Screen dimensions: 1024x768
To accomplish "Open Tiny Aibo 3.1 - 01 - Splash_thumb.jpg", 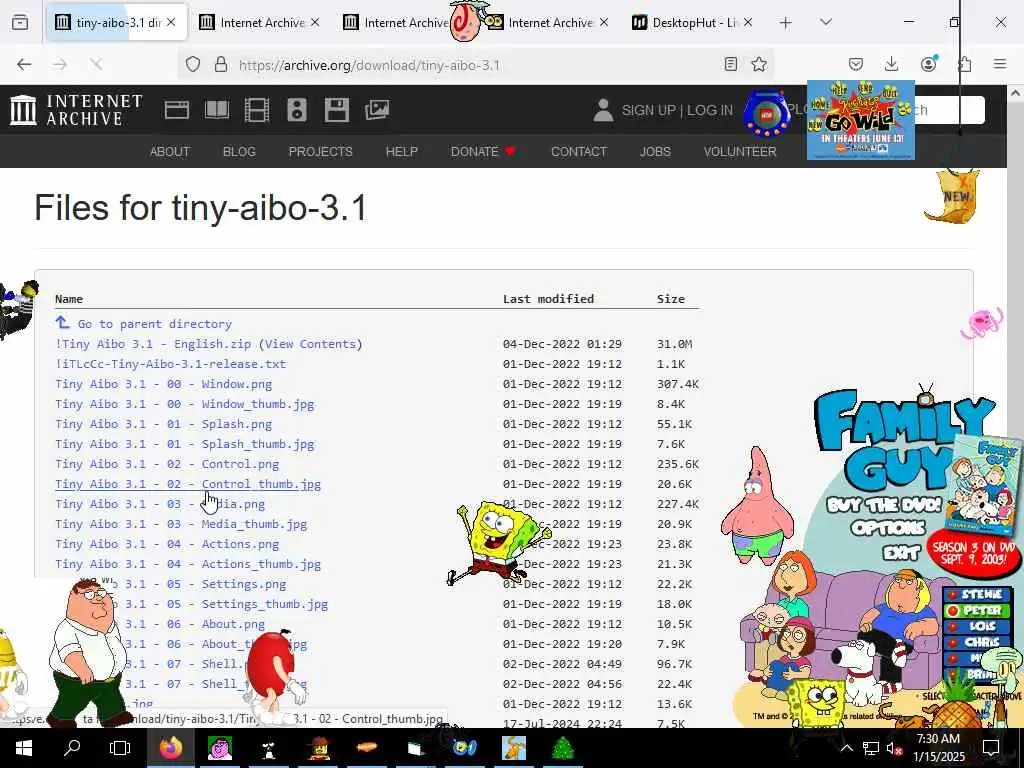I will tap(185, 444).
